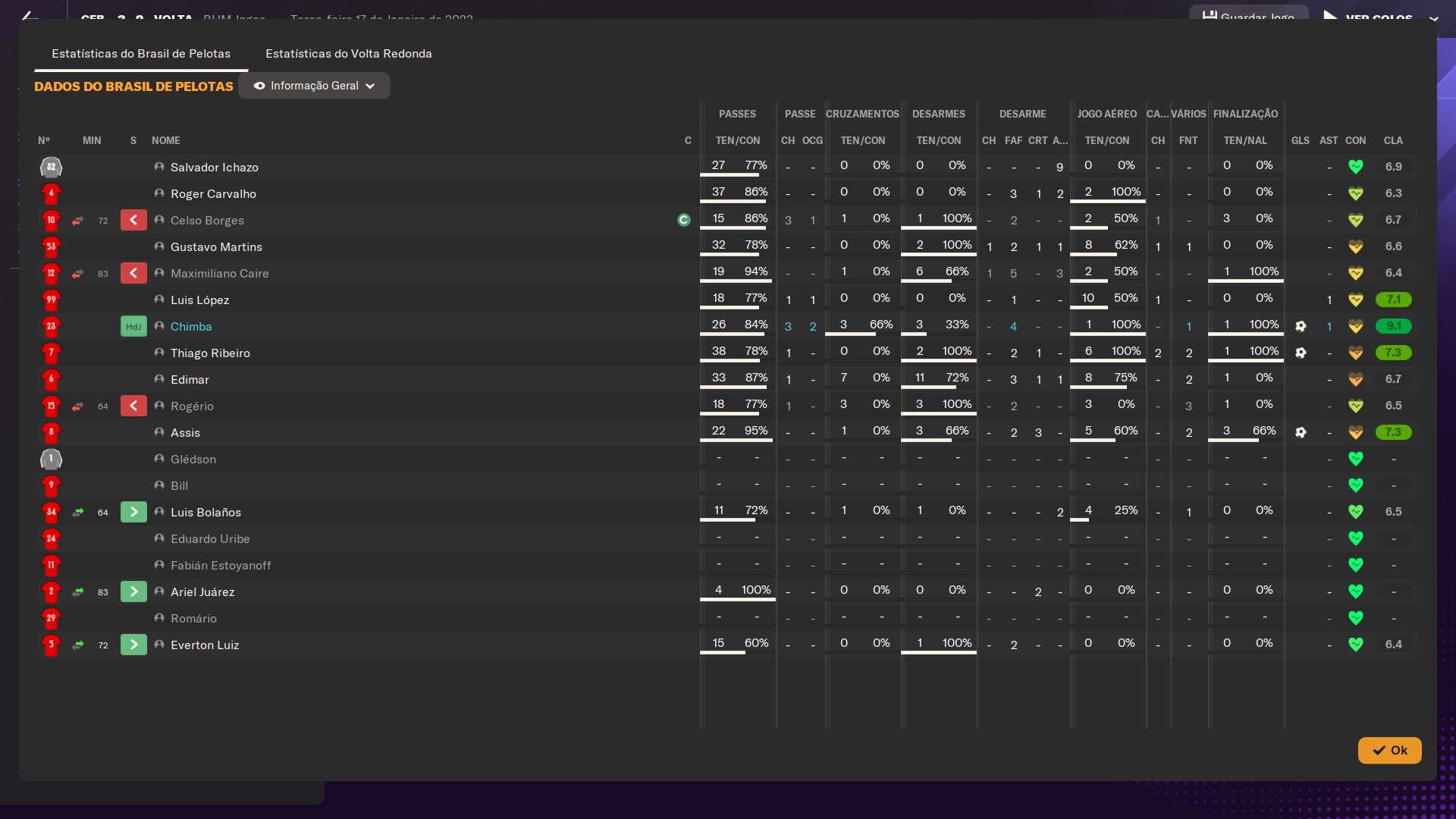
Task: Click the DADOS DO BRASIL DE PELOTAS heading
Action: coord(133,86)
